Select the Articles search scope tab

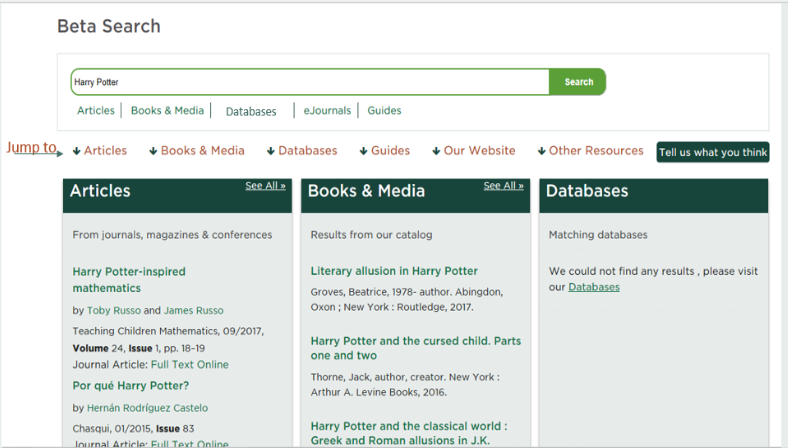(x=95, y=111)
